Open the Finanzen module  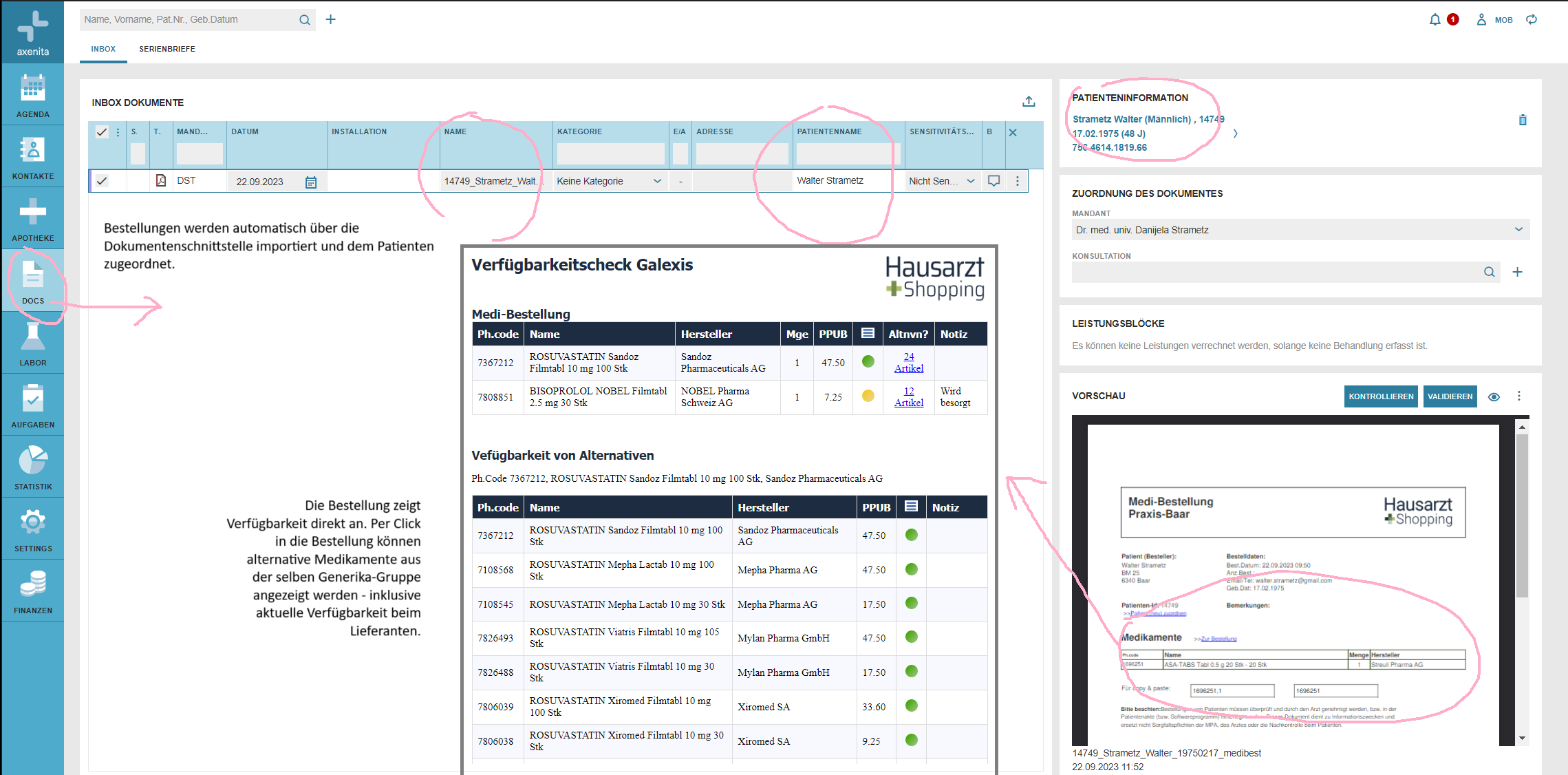32,591
